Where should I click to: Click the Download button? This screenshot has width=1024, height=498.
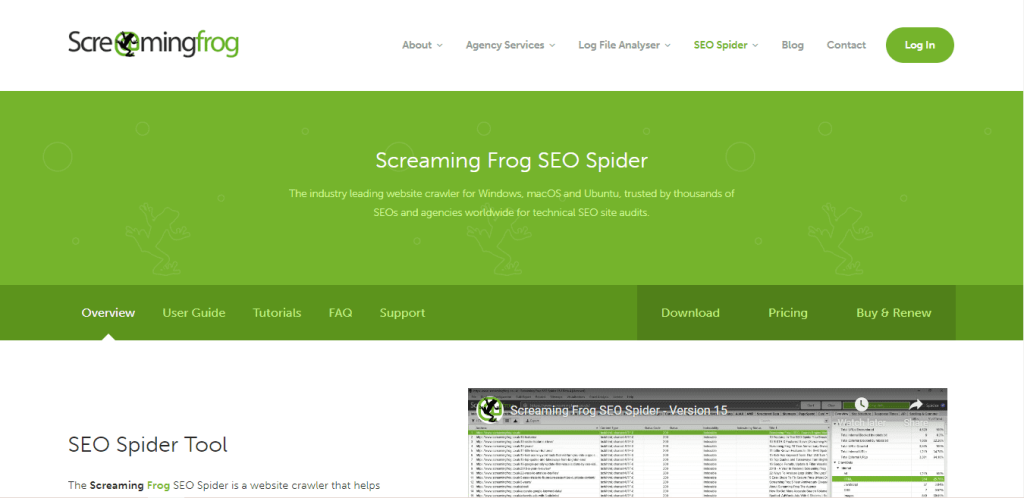(690, 313)
